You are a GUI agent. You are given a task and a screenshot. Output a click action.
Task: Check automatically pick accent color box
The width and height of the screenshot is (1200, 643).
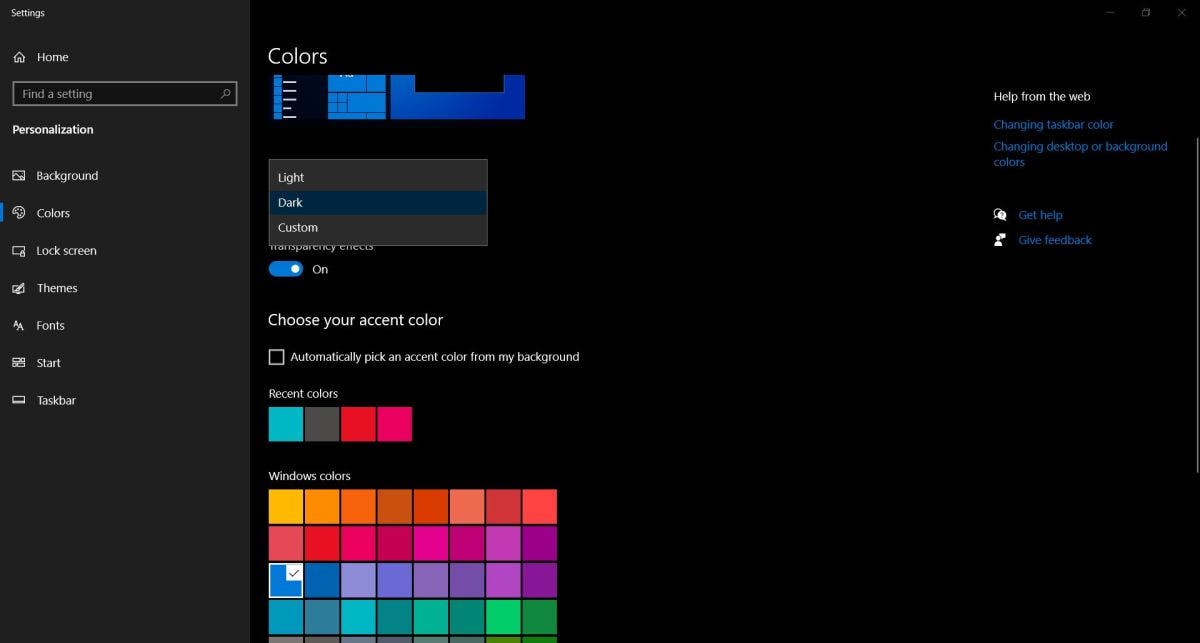pos(277,357)
